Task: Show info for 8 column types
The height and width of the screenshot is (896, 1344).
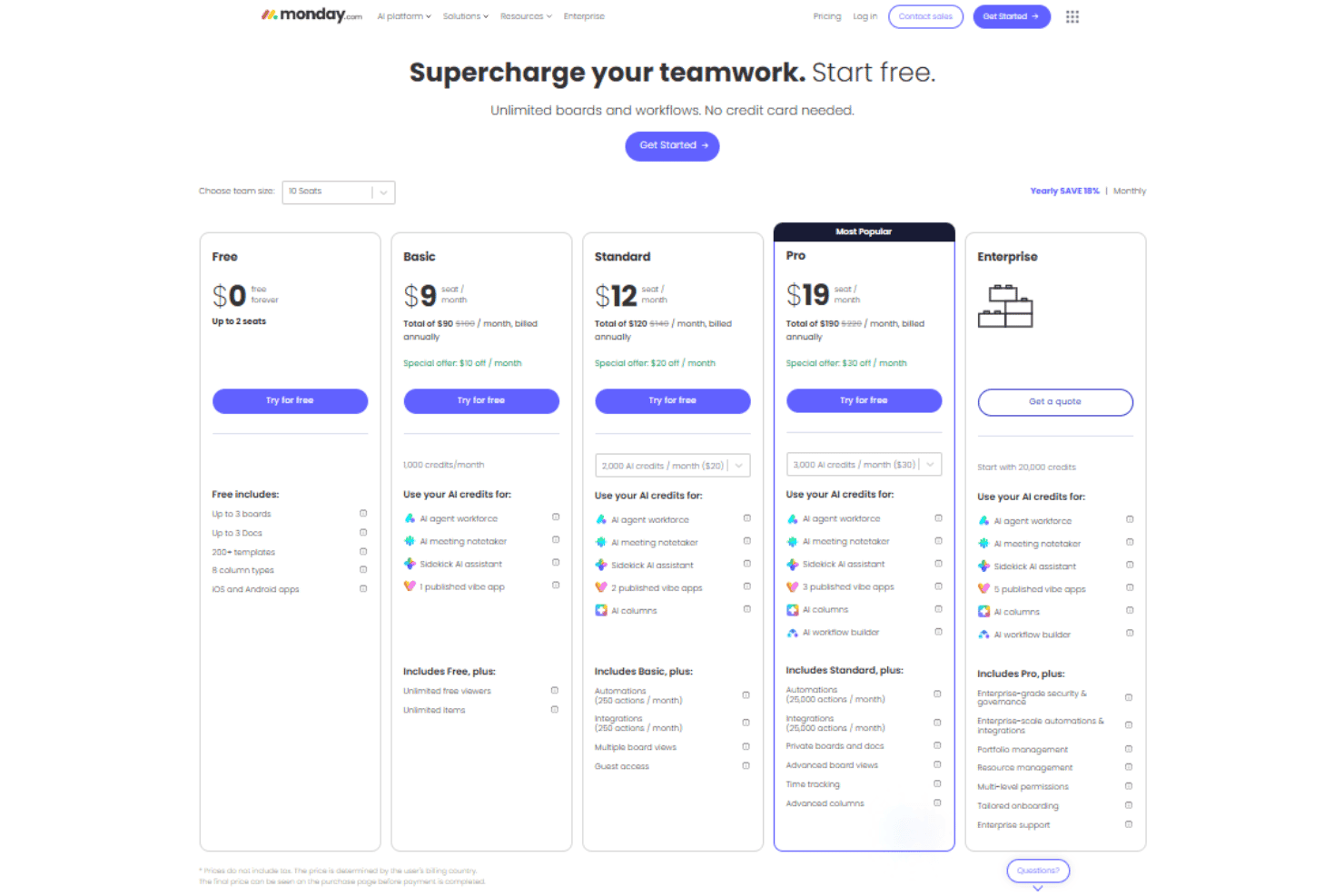Action: coord(363,570)
